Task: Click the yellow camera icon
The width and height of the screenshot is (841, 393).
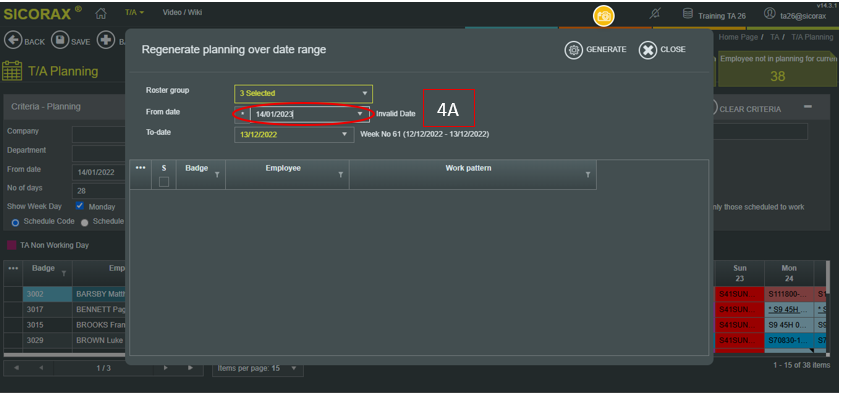Action: point(604,16)
